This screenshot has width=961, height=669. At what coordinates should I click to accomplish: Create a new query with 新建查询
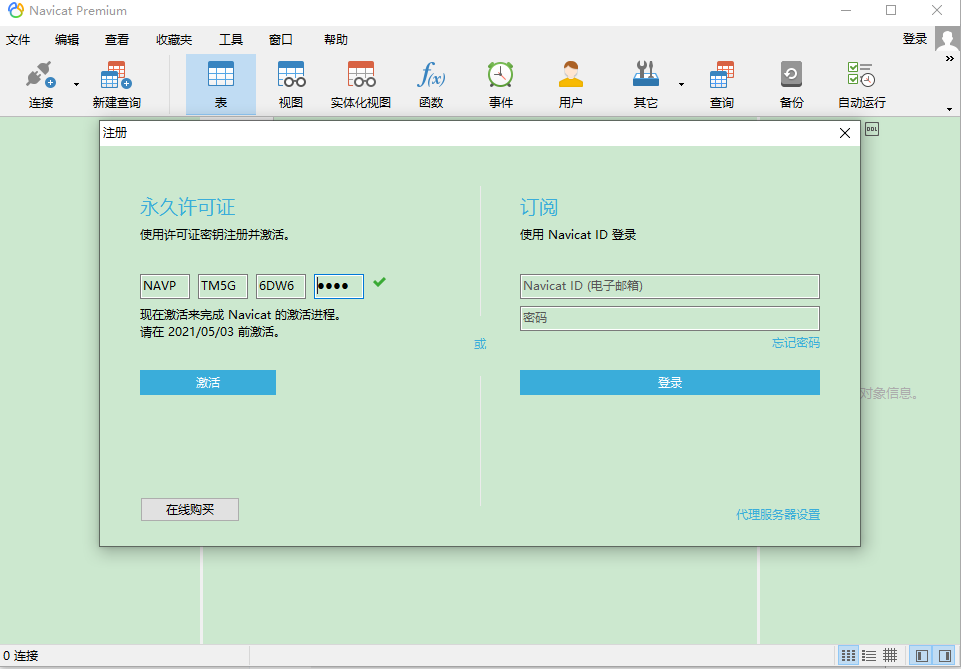tap(116, 85)
